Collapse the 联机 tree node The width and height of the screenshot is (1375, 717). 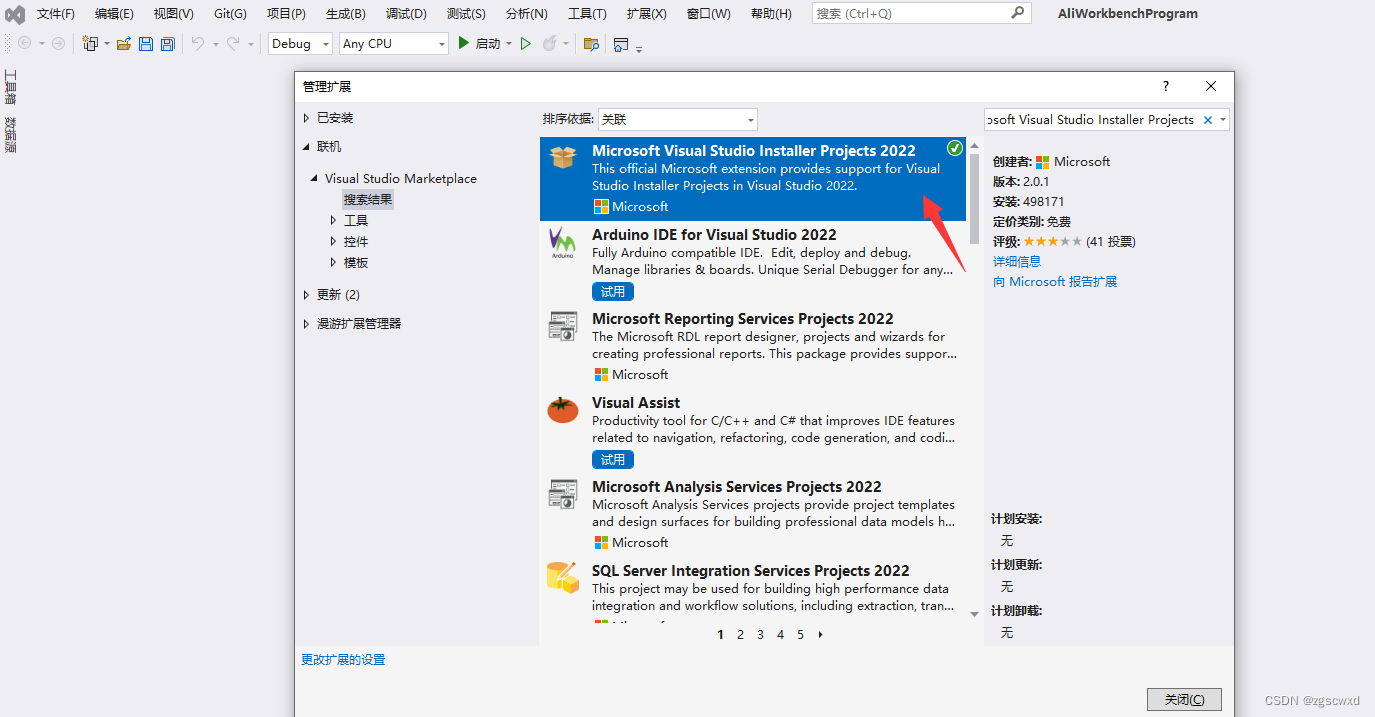click(307, 147)
